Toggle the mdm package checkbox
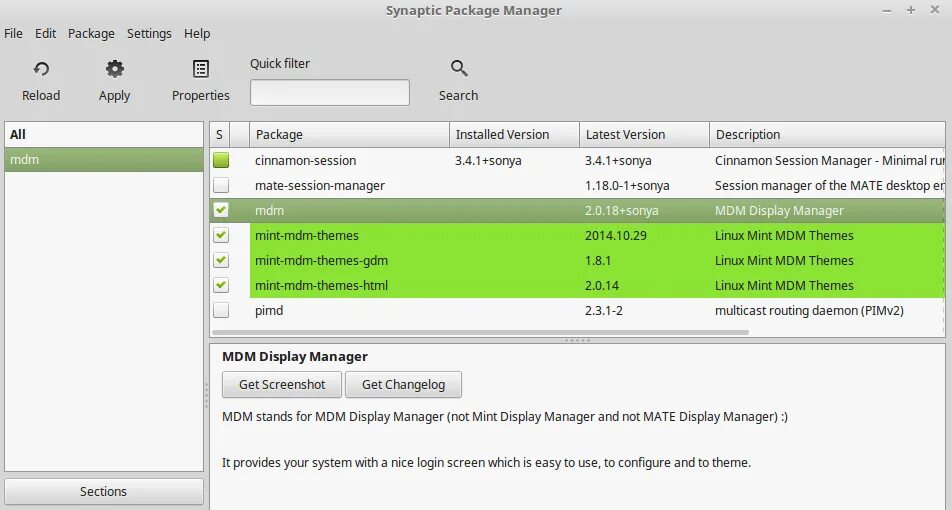The height and width of the screenshot is (510, 952). (x=221, y=210)
